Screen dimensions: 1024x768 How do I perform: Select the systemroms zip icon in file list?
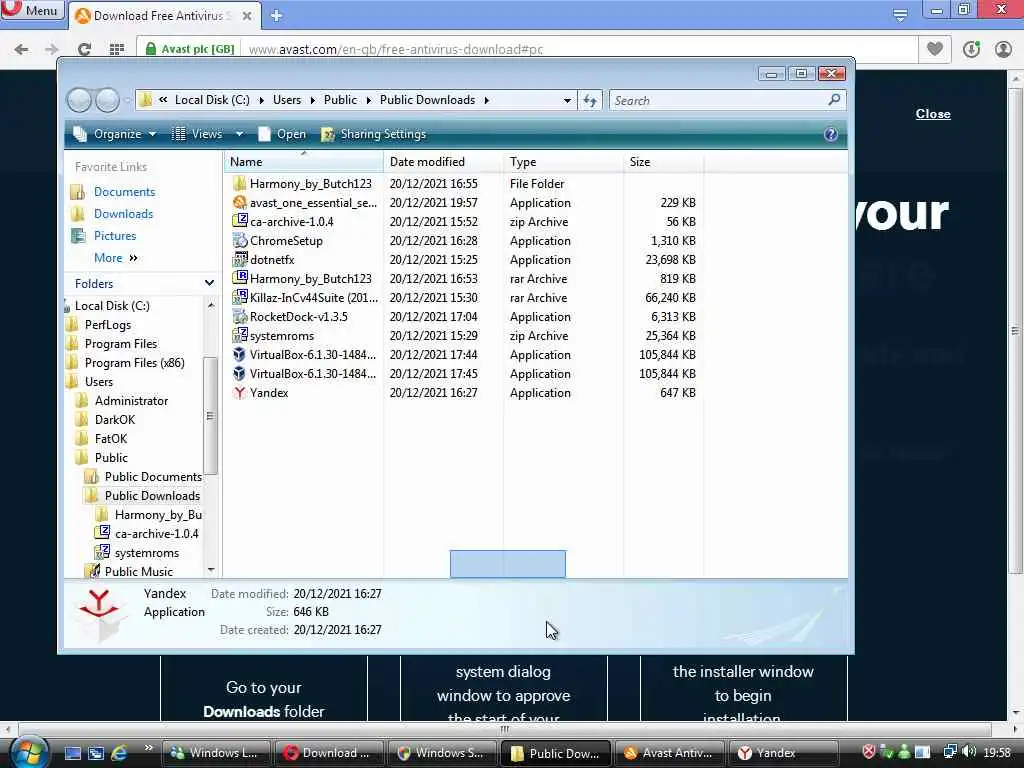[240, 335]
